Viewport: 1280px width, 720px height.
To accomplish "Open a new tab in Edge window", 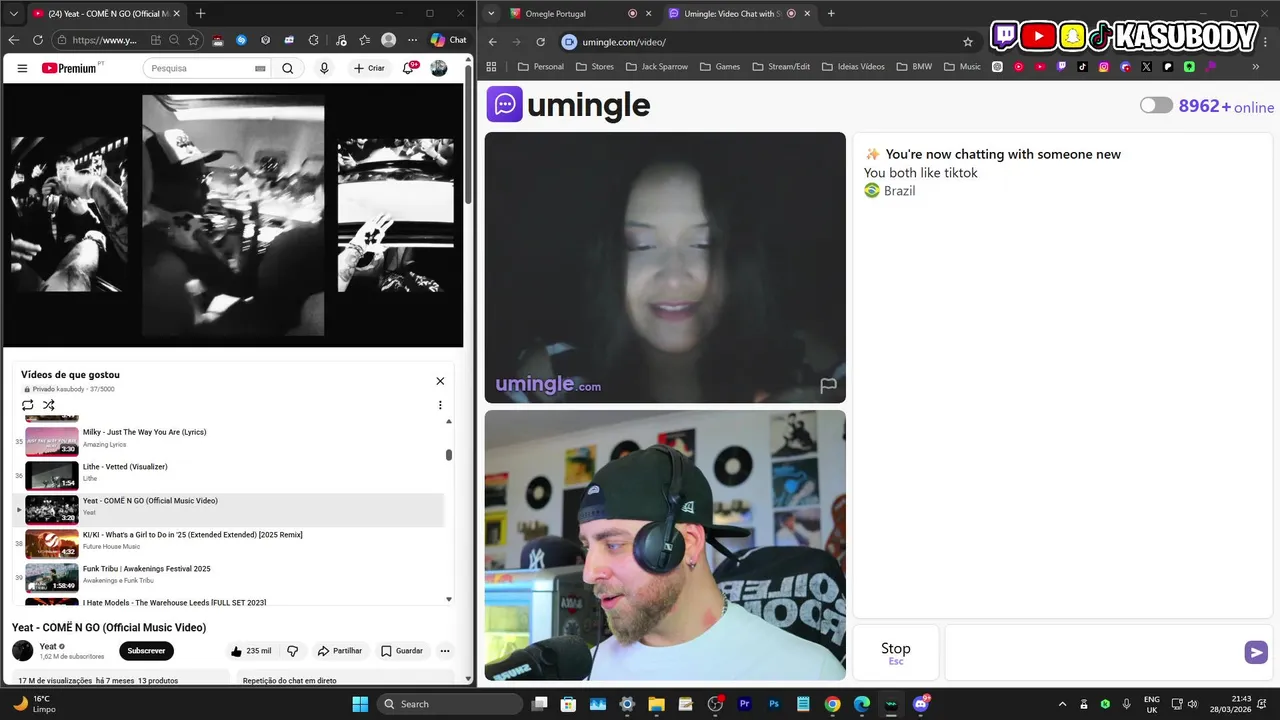I will [200, 14].
